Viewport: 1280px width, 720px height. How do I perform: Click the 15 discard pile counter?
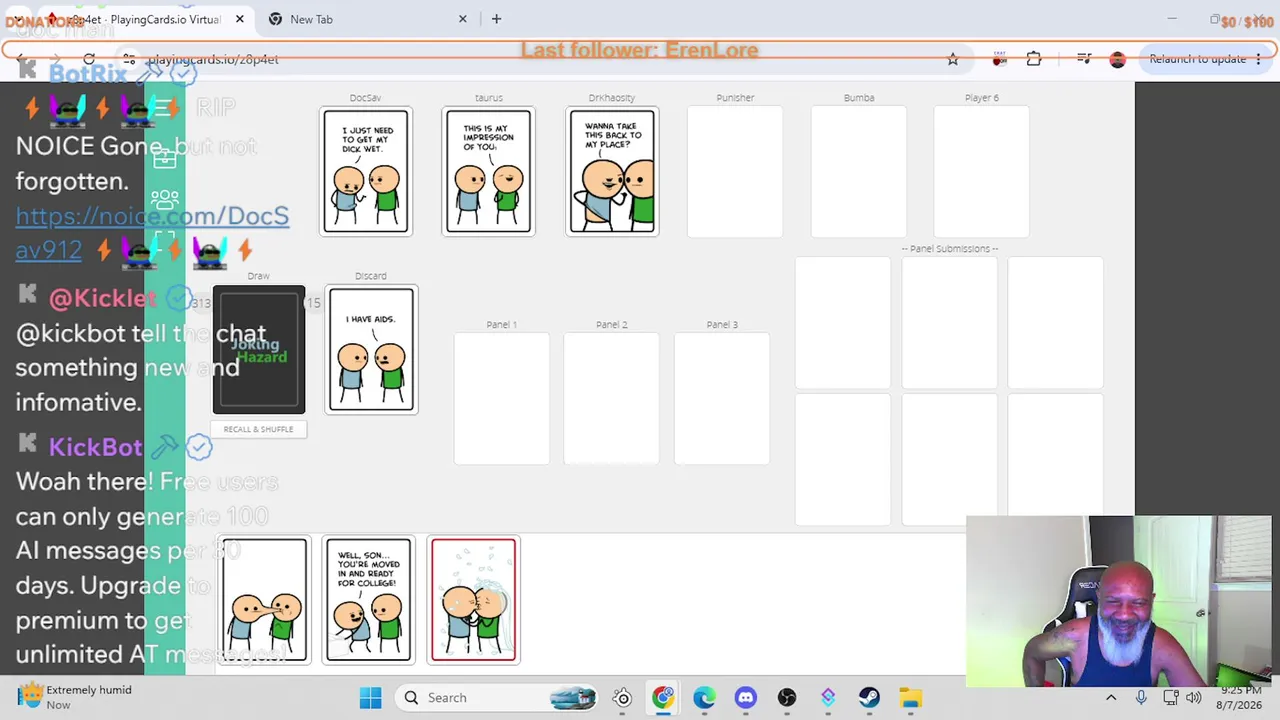tap(313, 303)
